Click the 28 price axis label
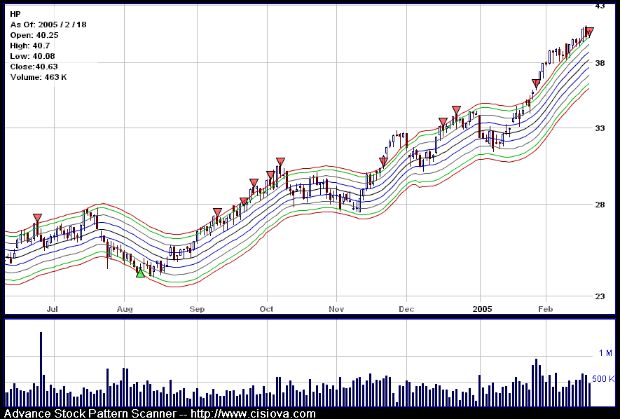Viewport: 620px width, 419px height. pos(600,205)
